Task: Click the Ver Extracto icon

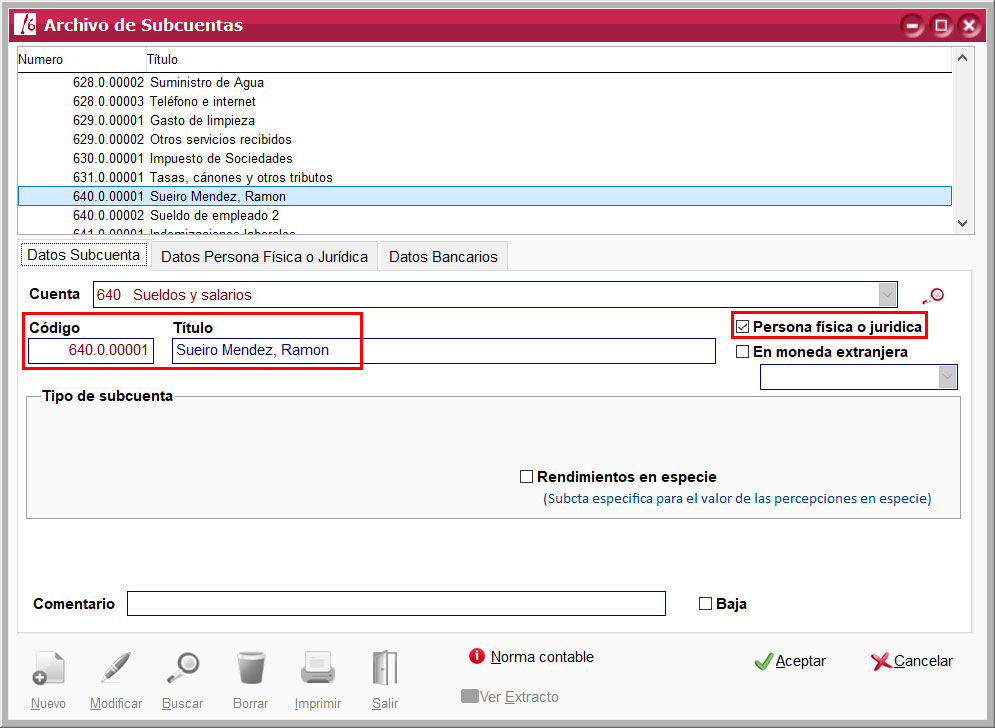Action: [x=470, y=696]
